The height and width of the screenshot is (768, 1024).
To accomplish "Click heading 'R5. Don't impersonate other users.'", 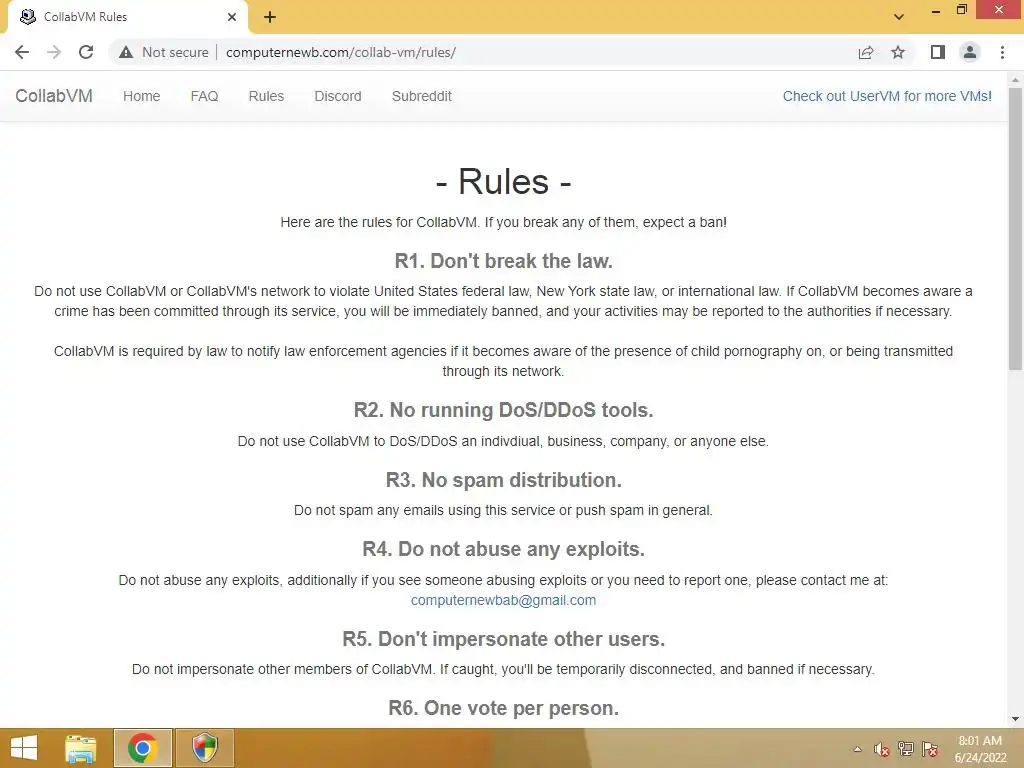I will tap(503, 639).
